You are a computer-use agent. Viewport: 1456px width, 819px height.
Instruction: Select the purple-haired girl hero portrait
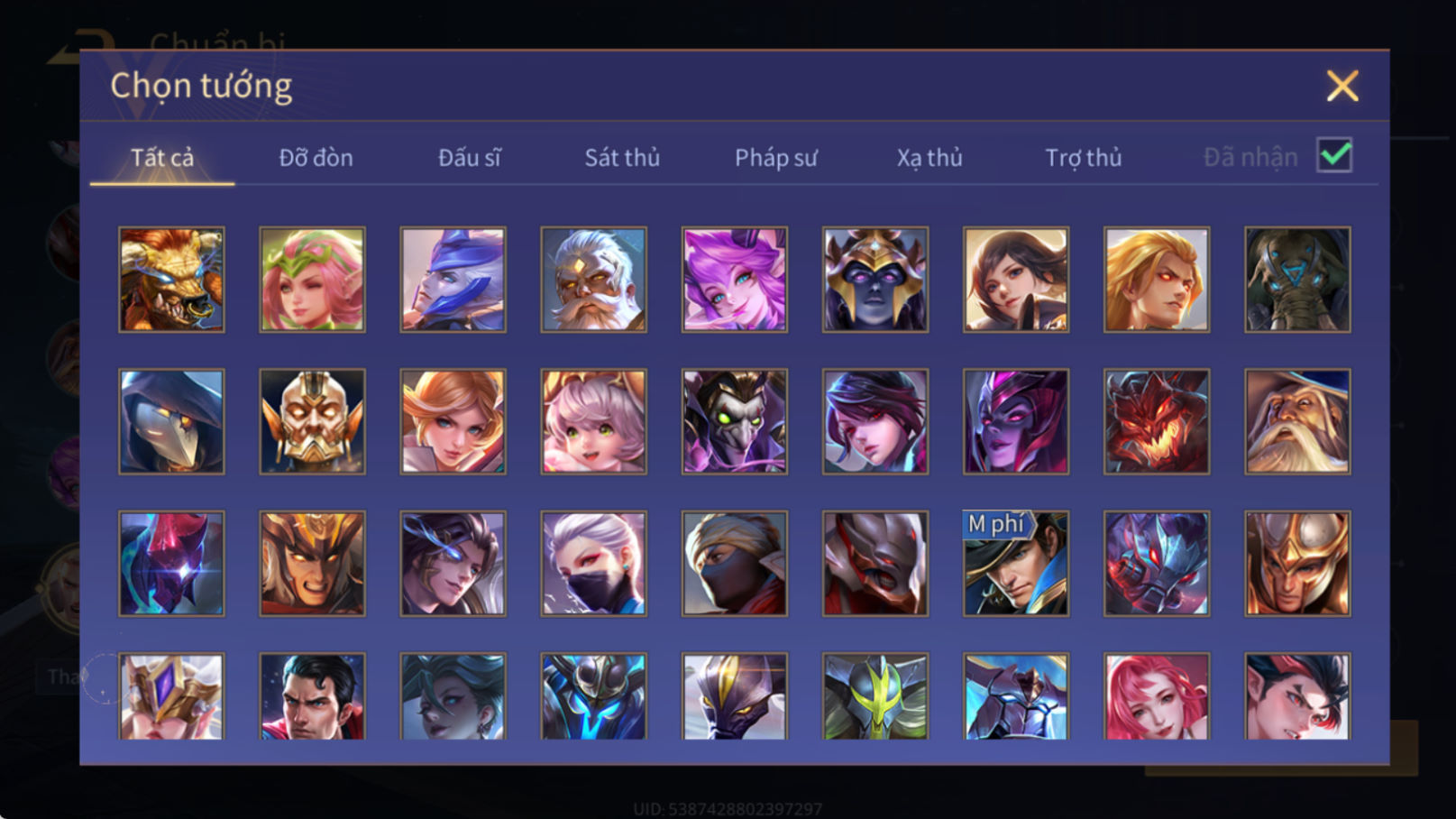click(734, 280)
